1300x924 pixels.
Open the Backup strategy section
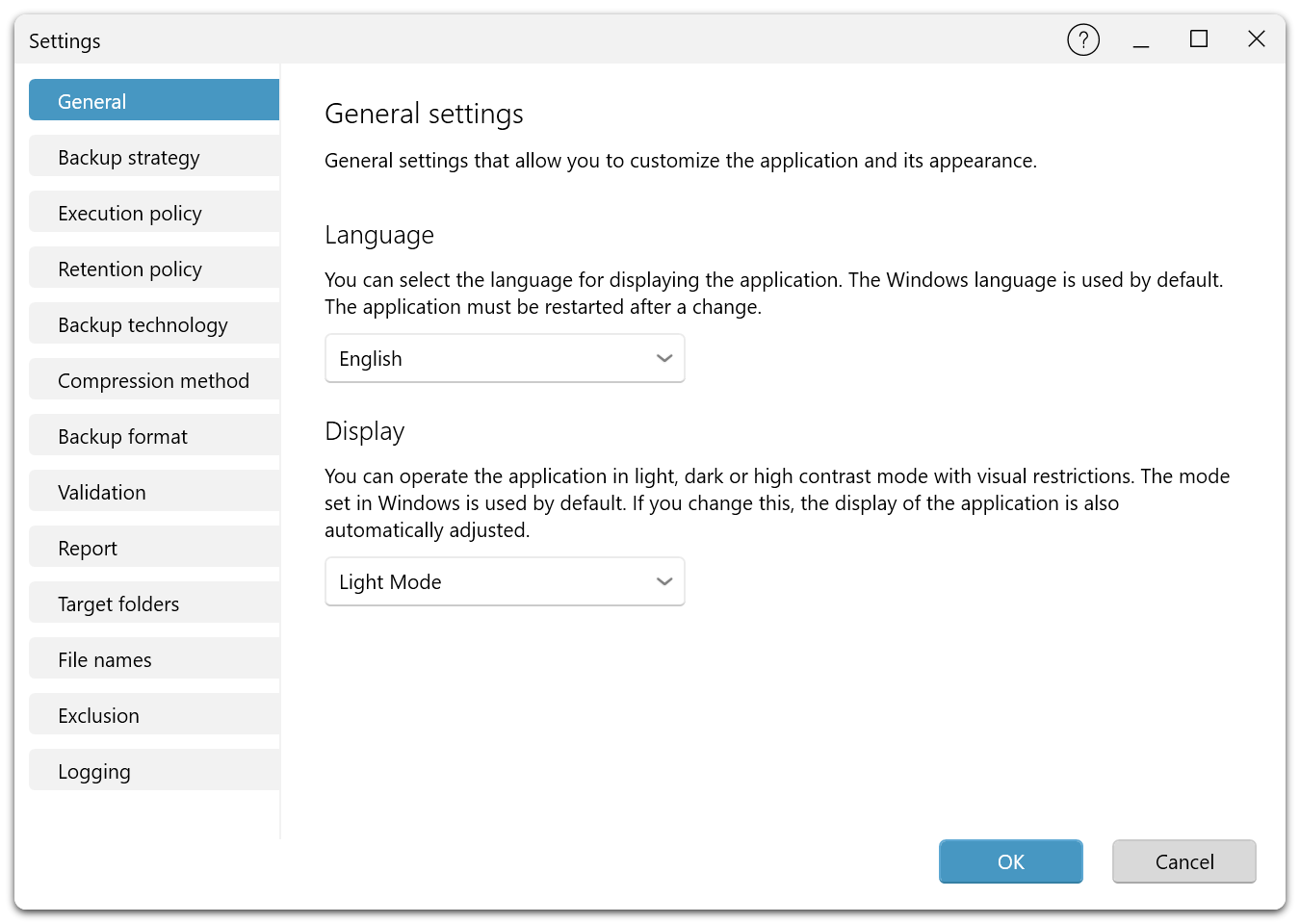(x=154, y=157)
